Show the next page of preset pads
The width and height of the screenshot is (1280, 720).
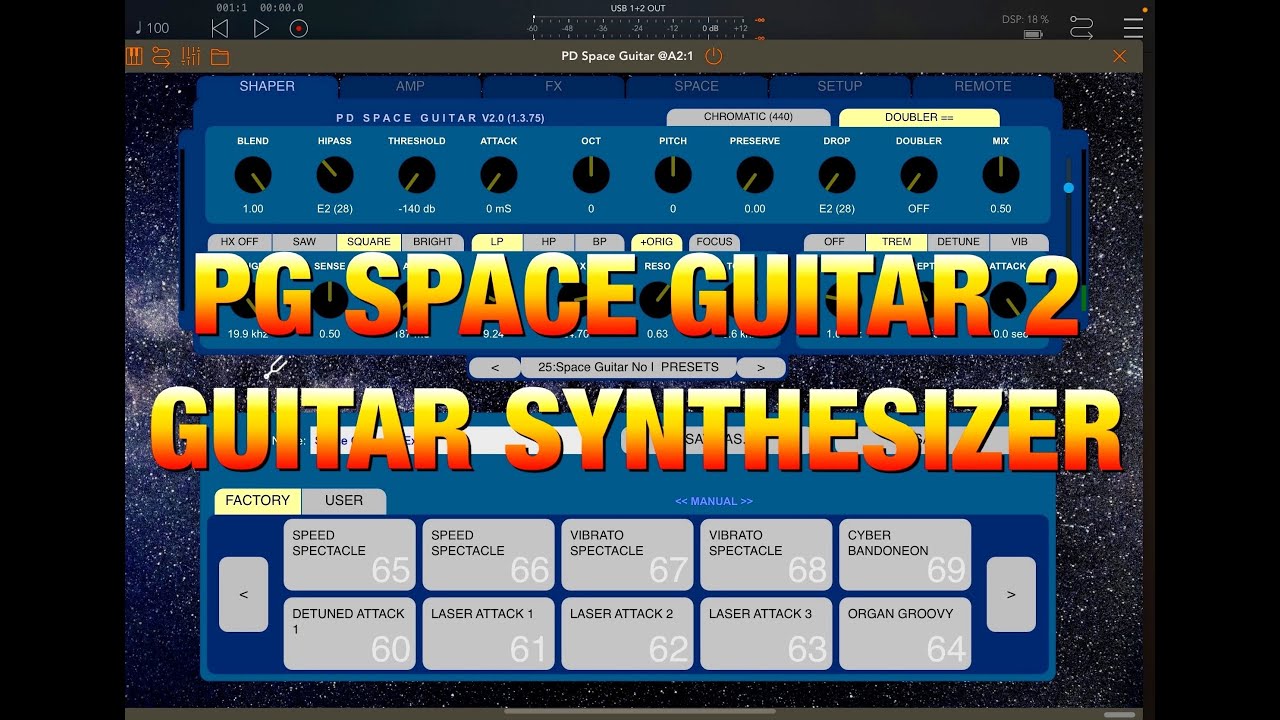[1011, 594]
